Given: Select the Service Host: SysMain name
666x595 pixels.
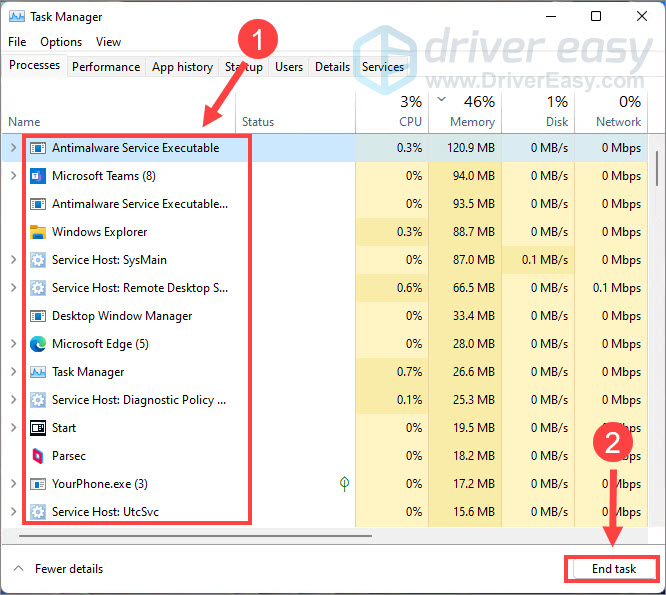Looking at the screenshot, I should [x=109, y=260].
